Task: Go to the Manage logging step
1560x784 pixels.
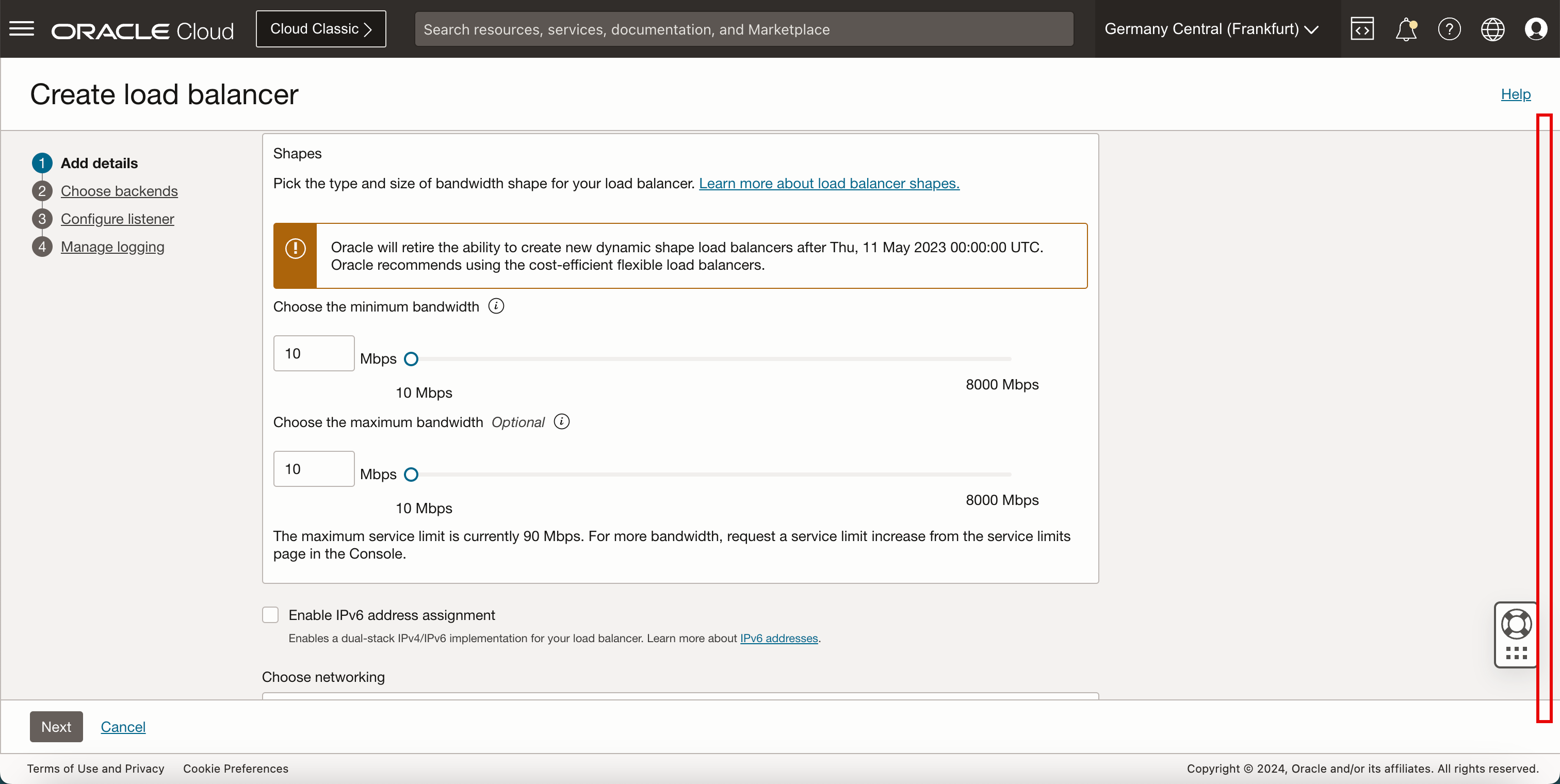Action: [x=112, y=247]
